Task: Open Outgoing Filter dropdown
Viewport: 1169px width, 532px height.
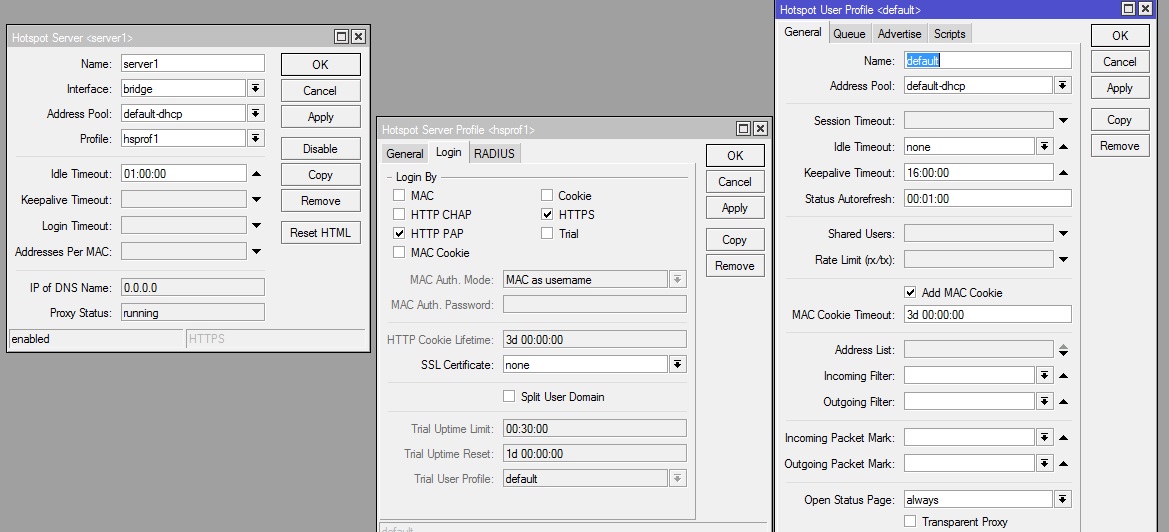Action: (x=1044, y=402)
